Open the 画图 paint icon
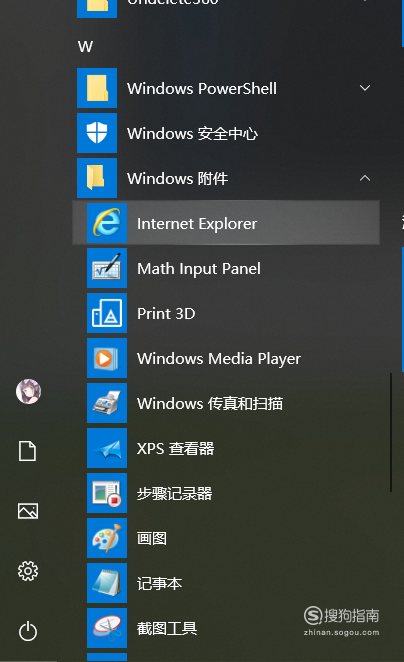This screenshot has width=404, height=662. 107,538
